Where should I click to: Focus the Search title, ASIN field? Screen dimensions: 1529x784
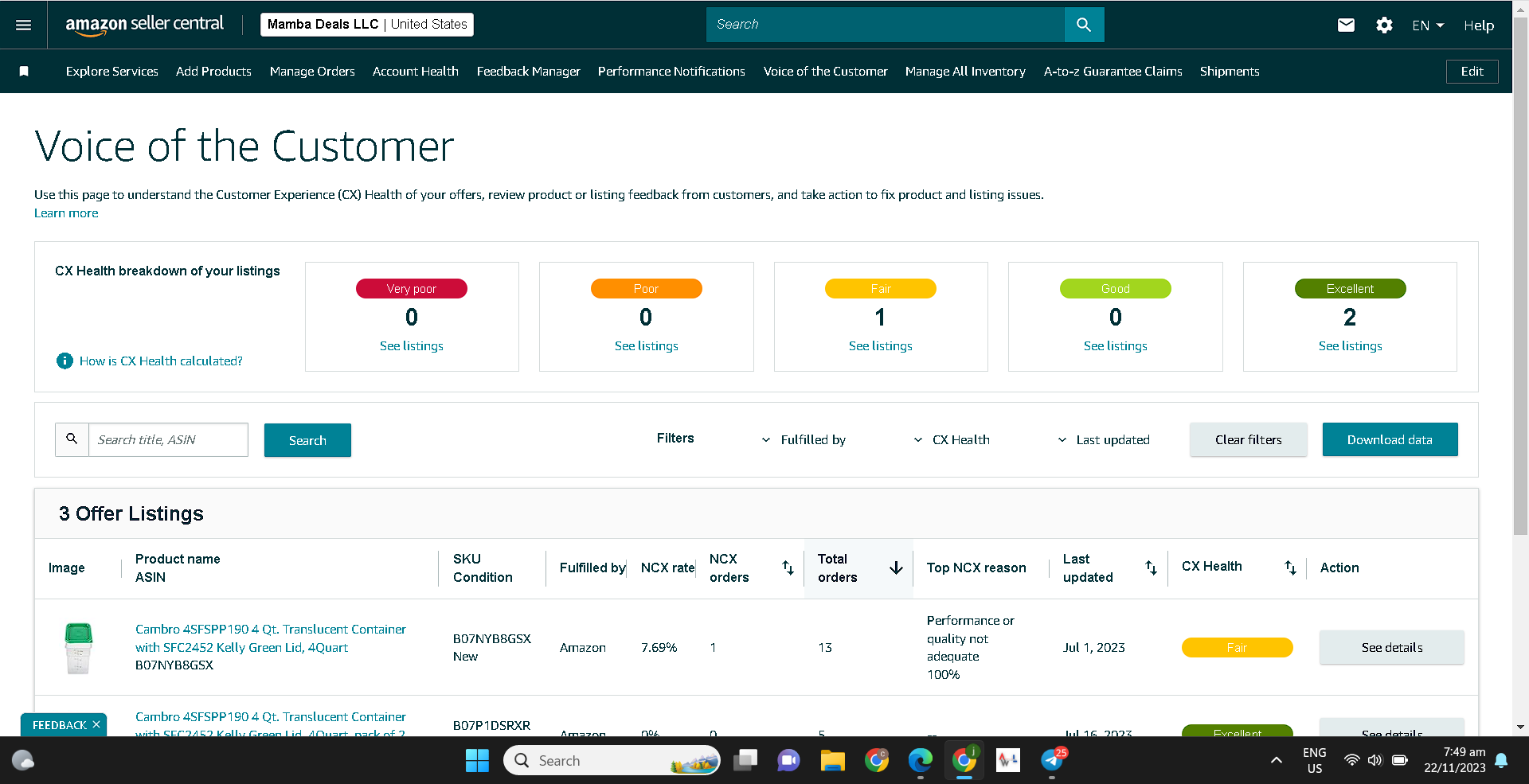click(x=168, y=439)
